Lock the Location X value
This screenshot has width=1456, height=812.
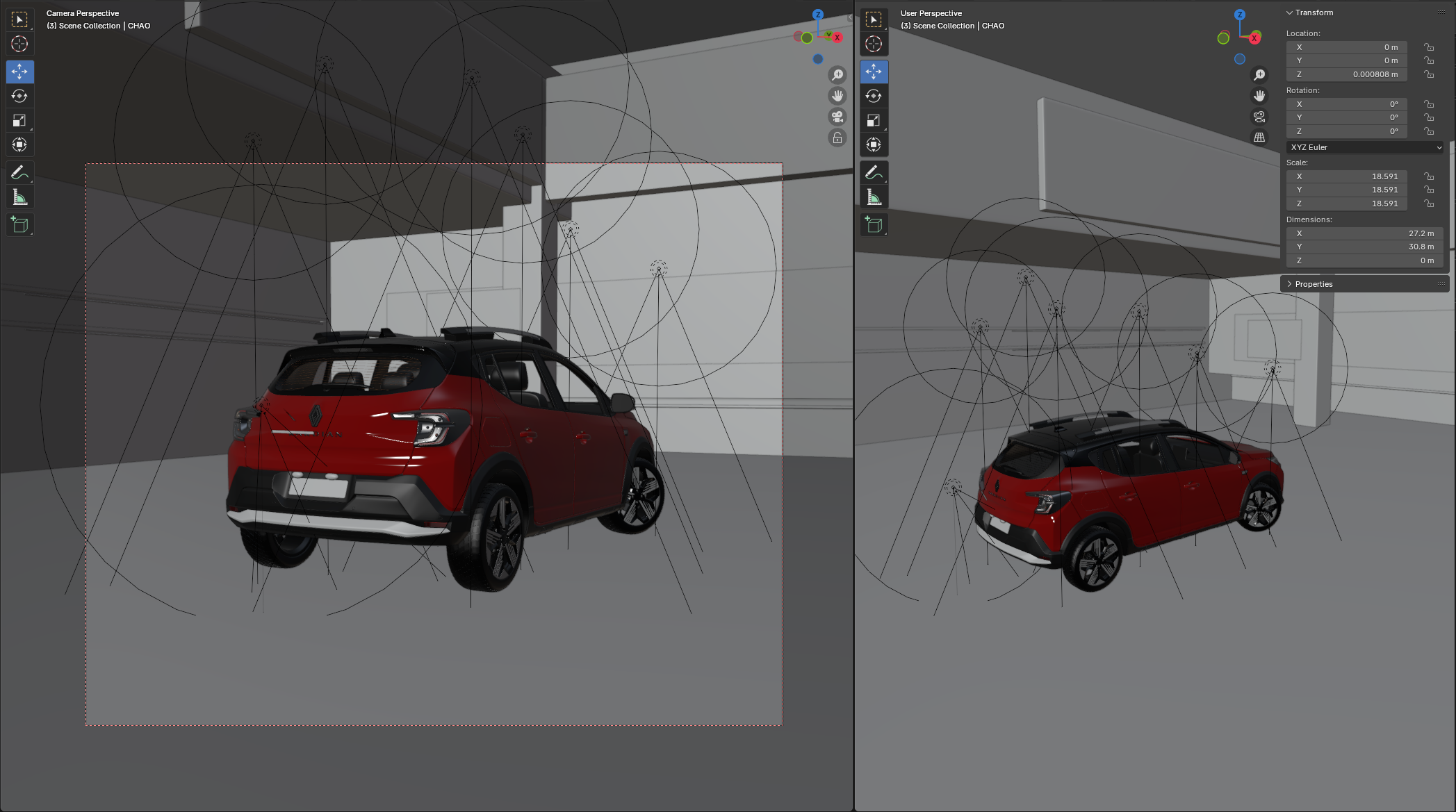1429,47
